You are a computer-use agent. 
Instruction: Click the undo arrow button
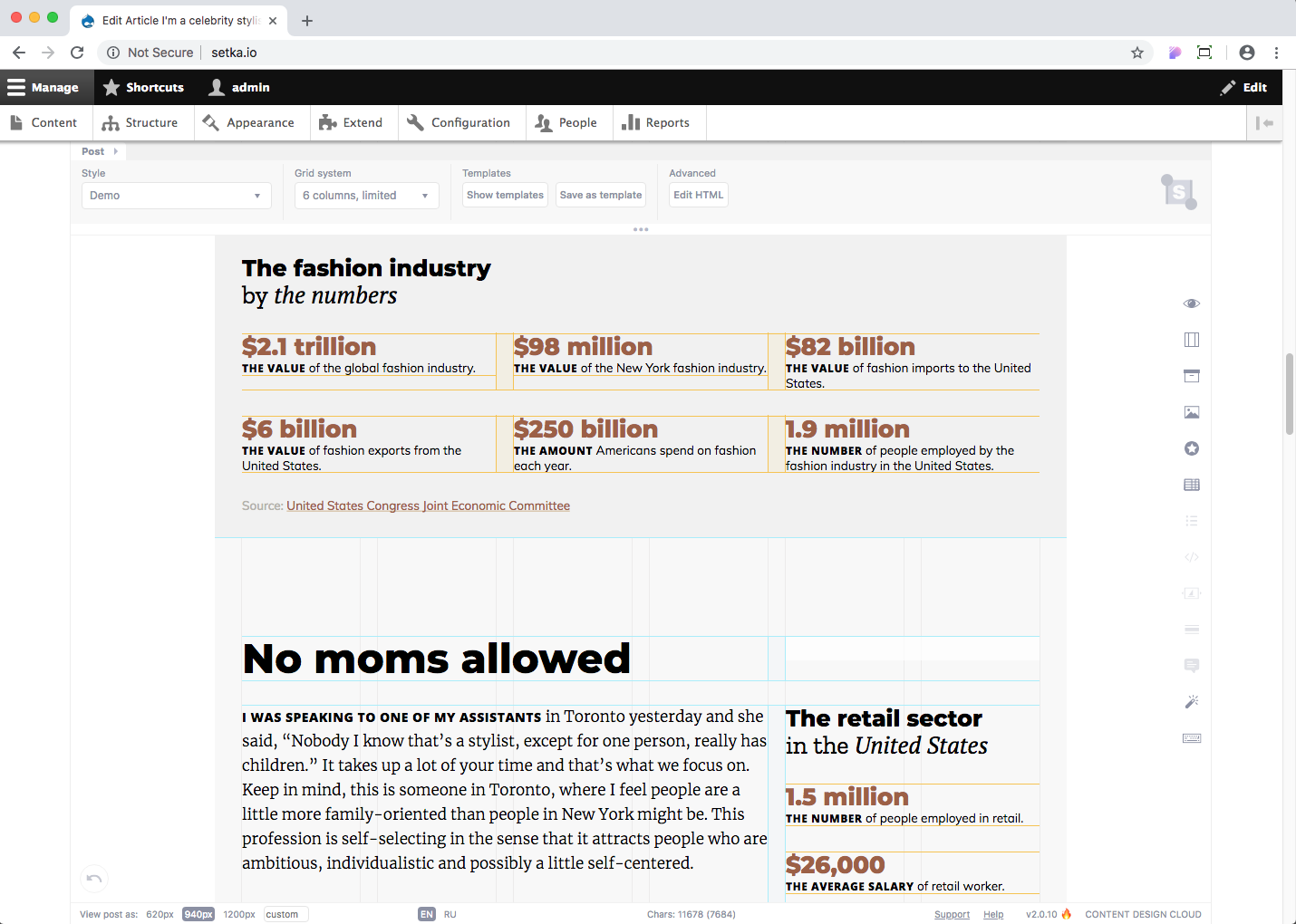pyautogui.click(x=94, y=879)
